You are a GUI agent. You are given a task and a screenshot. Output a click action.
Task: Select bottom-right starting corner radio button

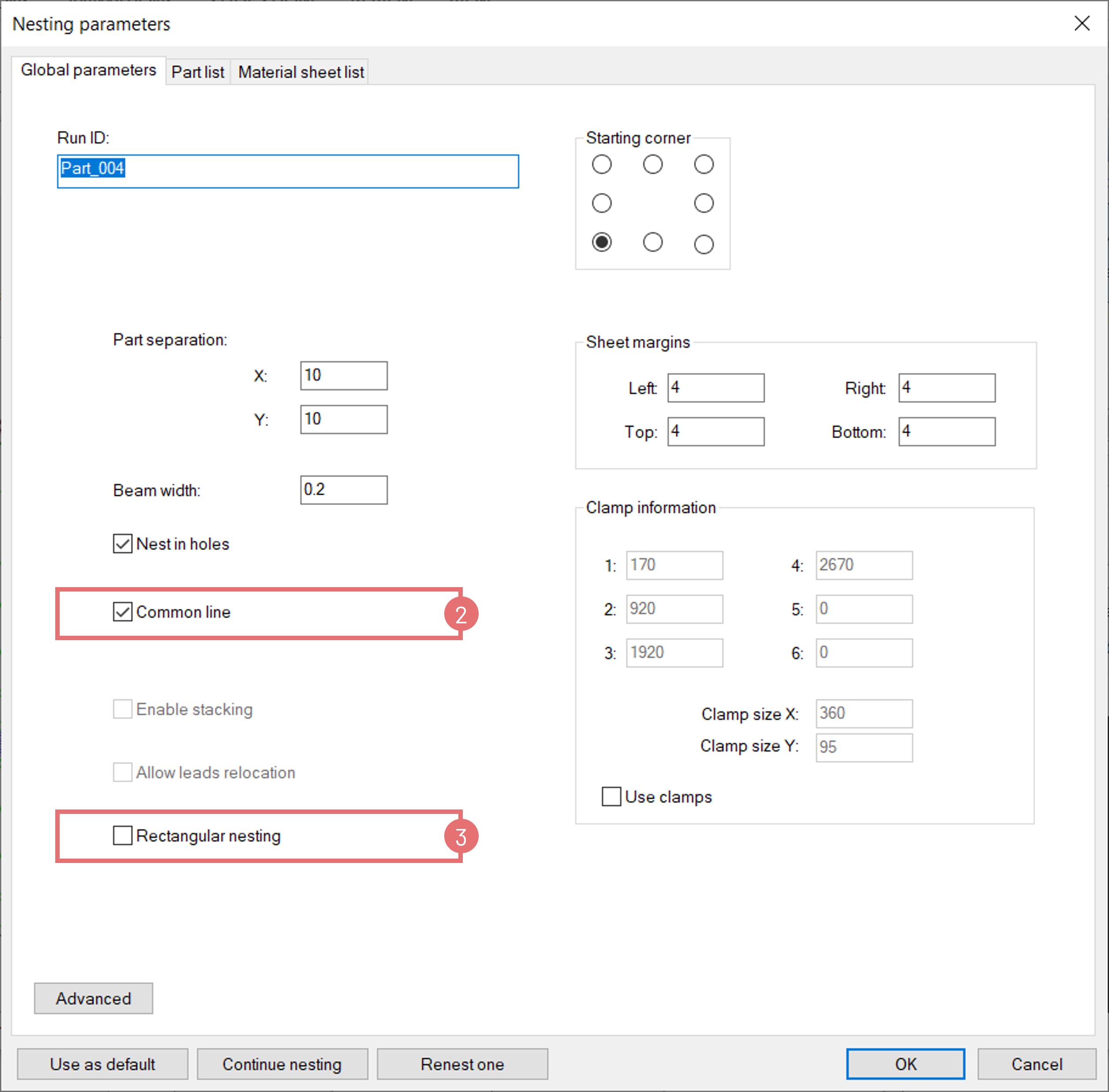tap(704, 244)
